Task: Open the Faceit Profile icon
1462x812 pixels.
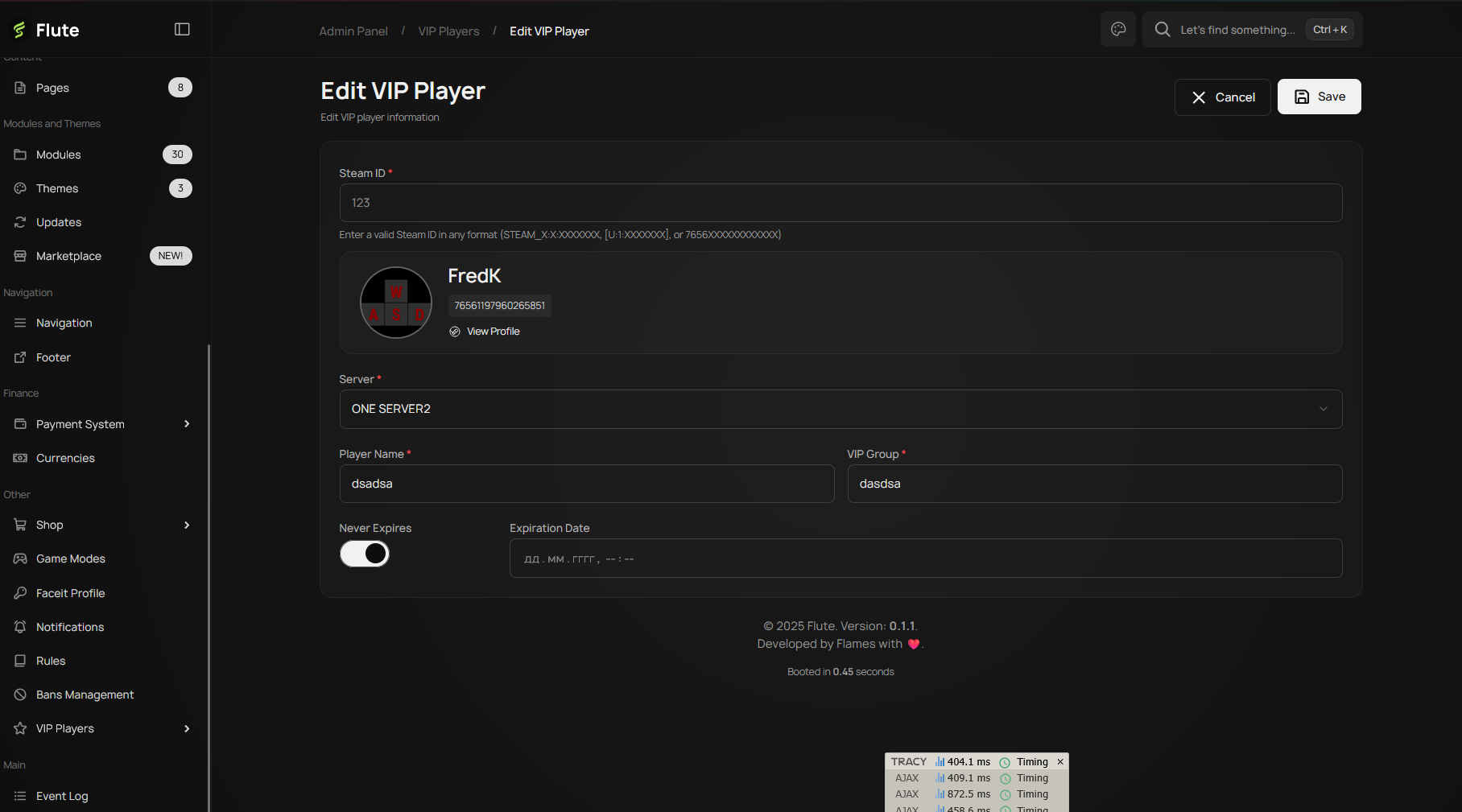Action: click(20, 592)
